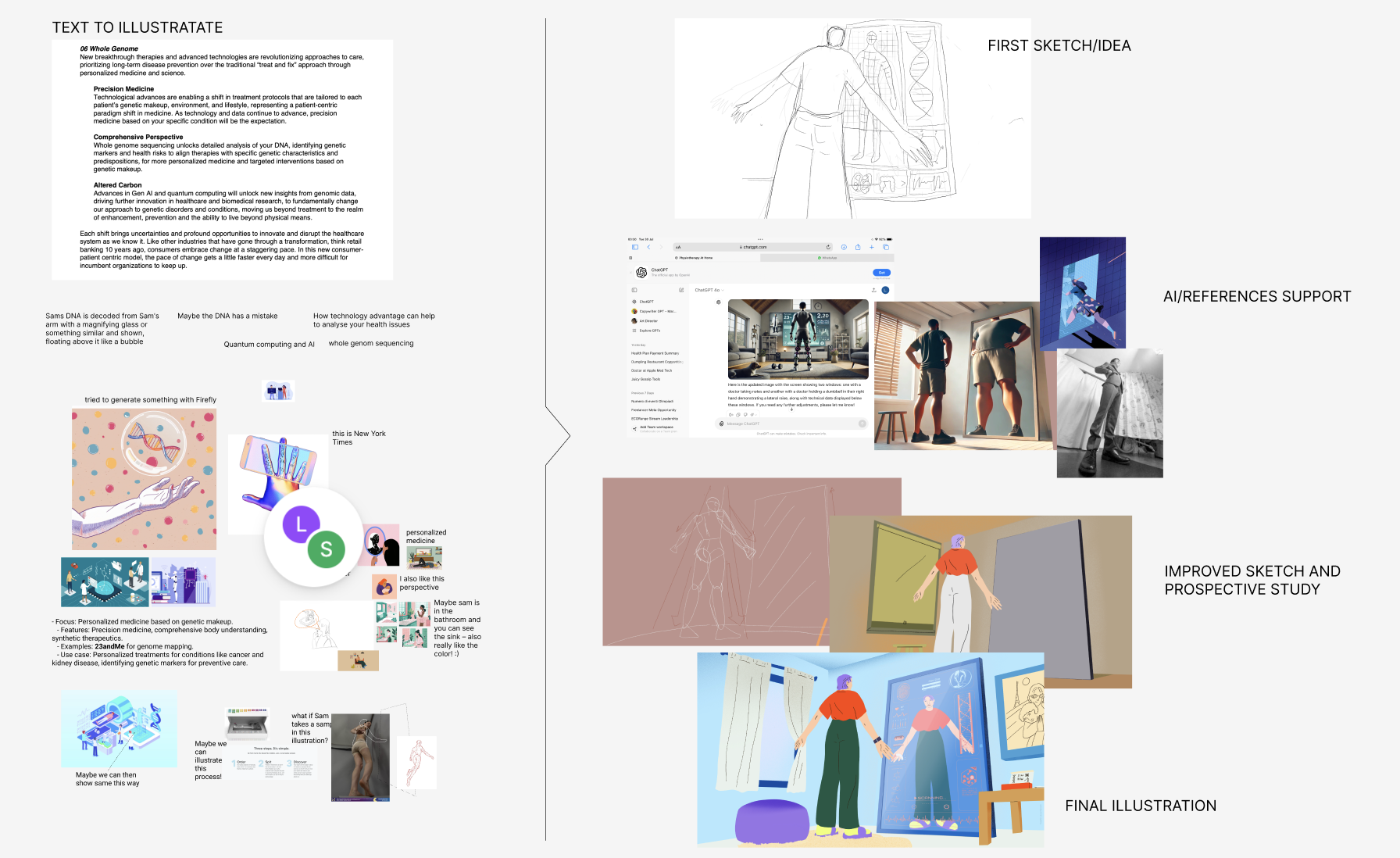This screenshot has height=858, width=1400.
Task: Click the green S collaborator avatar
Action: point(326,549)
